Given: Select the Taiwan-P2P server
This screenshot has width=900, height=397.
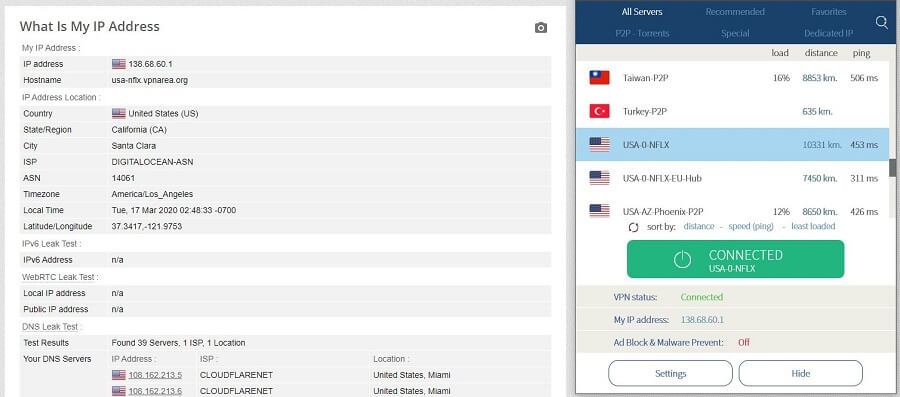Looking at the screenshot, I should (x=732, y=77).
